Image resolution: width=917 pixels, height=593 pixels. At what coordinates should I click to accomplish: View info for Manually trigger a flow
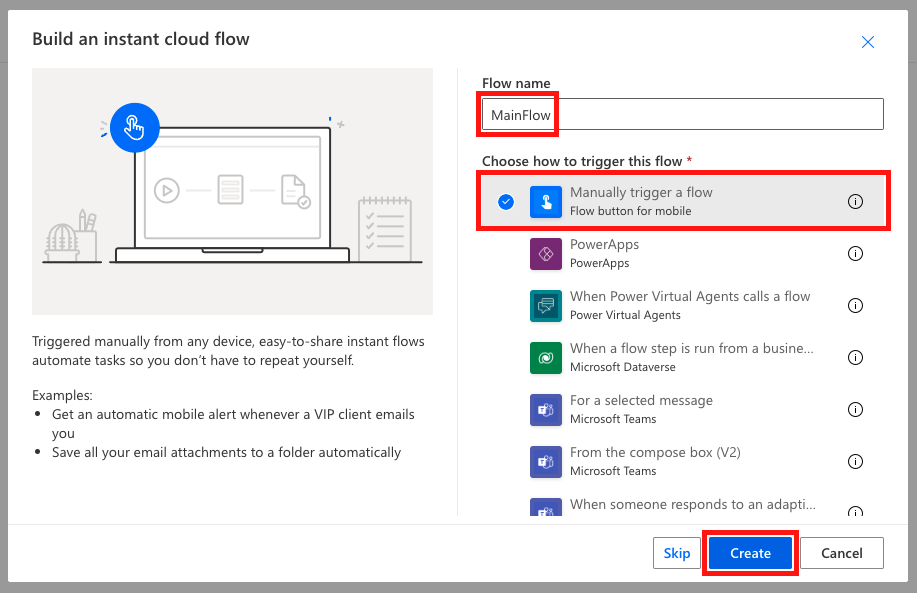[855, 201]
